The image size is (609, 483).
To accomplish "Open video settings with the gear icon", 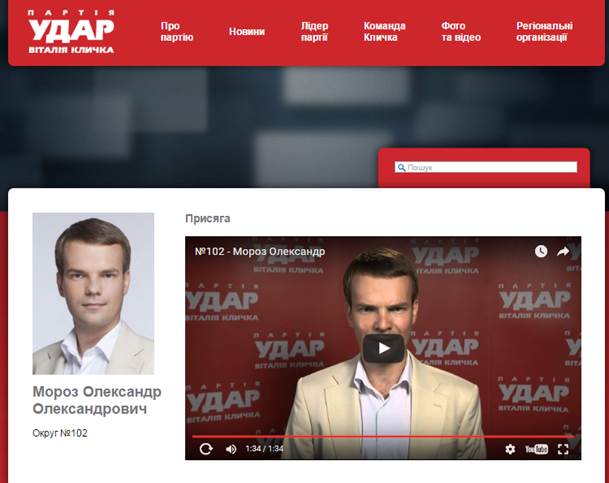I will point(510,449).
